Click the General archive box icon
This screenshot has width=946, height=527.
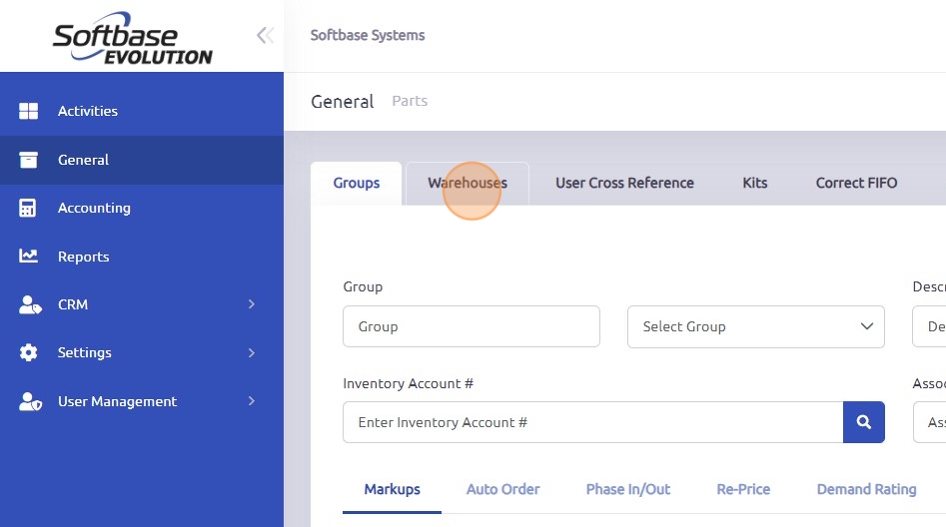28,160
